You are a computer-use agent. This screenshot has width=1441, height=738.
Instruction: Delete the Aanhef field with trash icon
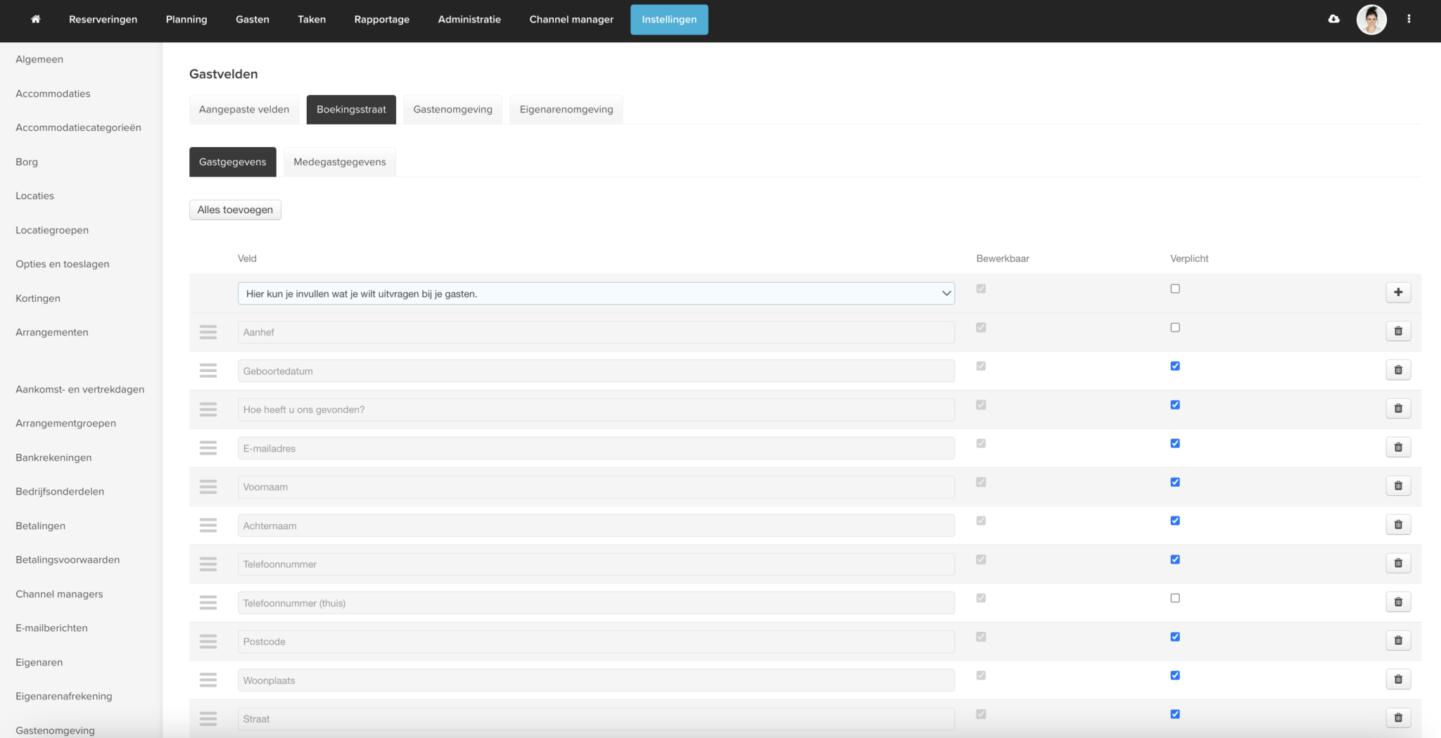coord(1397,331)
